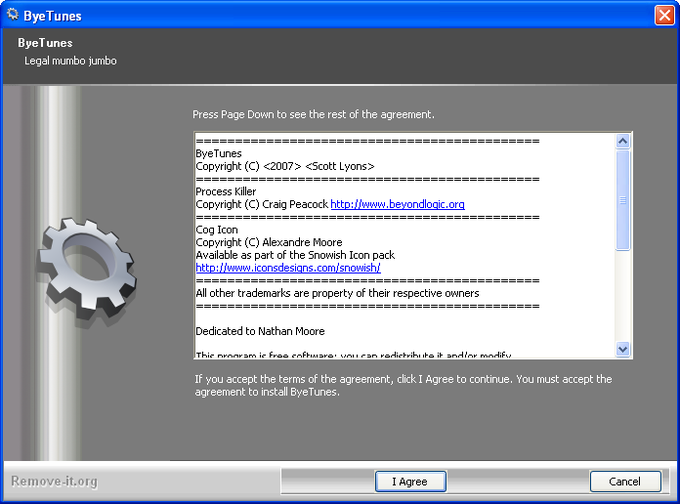Click the bold 'ByeTunes' header title
The height and width of the screenshot is (504, 680).
[x=45, y=43]
